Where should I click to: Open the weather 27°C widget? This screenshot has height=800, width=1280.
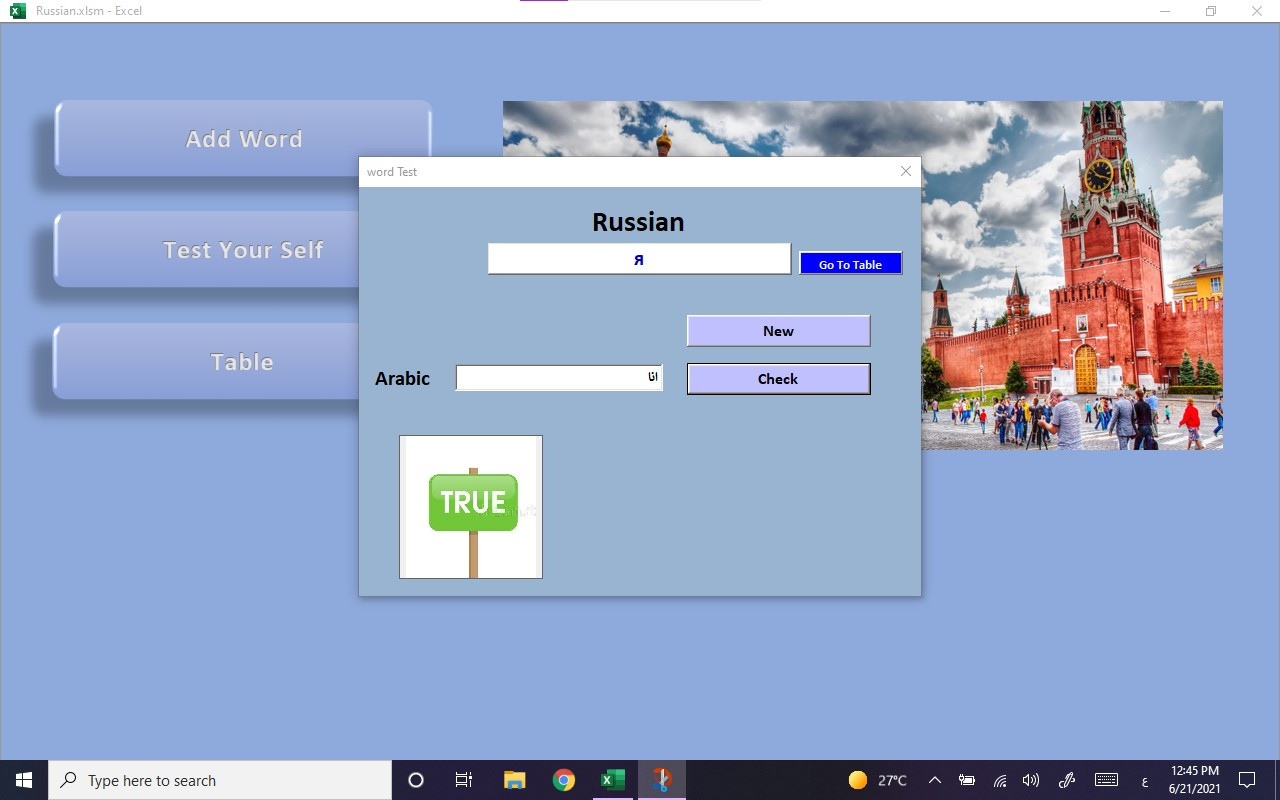coord(878,780)
